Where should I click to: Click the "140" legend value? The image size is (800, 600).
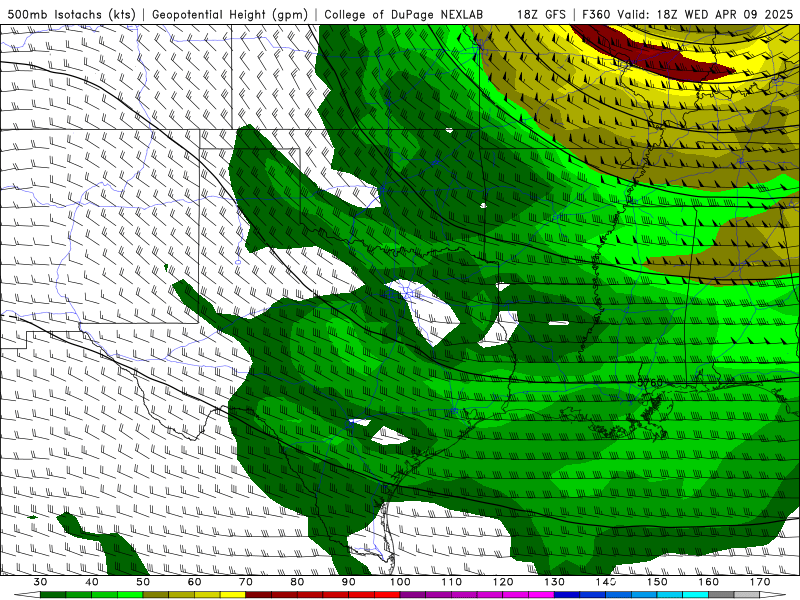coord(606,582)
